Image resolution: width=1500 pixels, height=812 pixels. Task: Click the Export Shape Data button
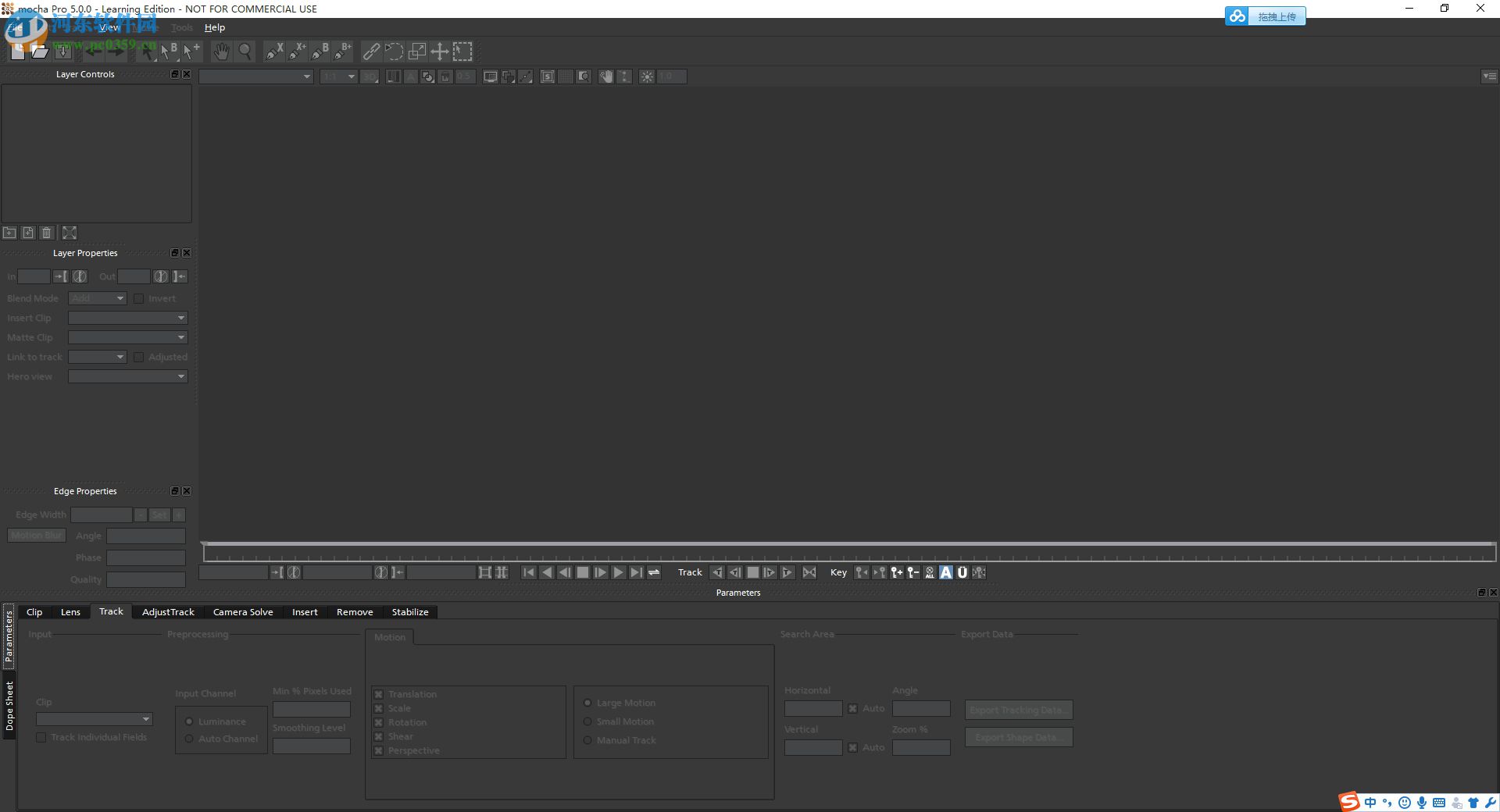pyautogui.click(x=1018, y=737)
